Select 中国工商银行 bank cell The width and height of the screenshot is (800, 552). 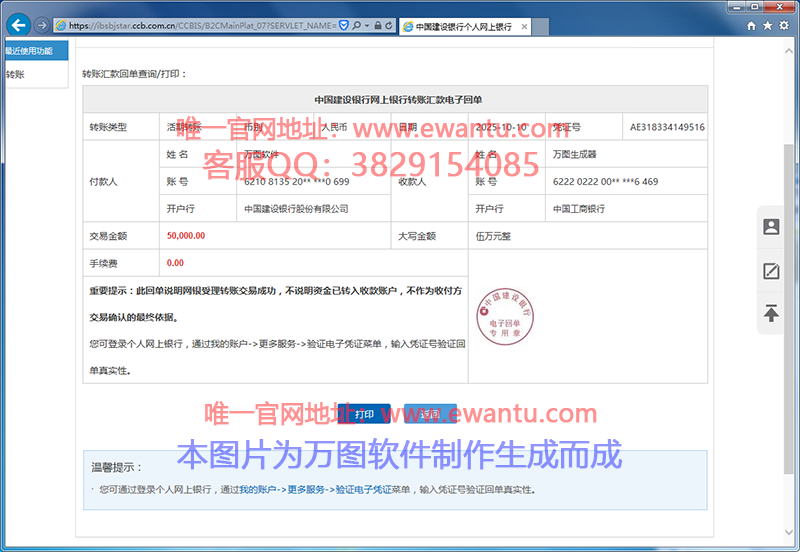[x=579, y=209]
